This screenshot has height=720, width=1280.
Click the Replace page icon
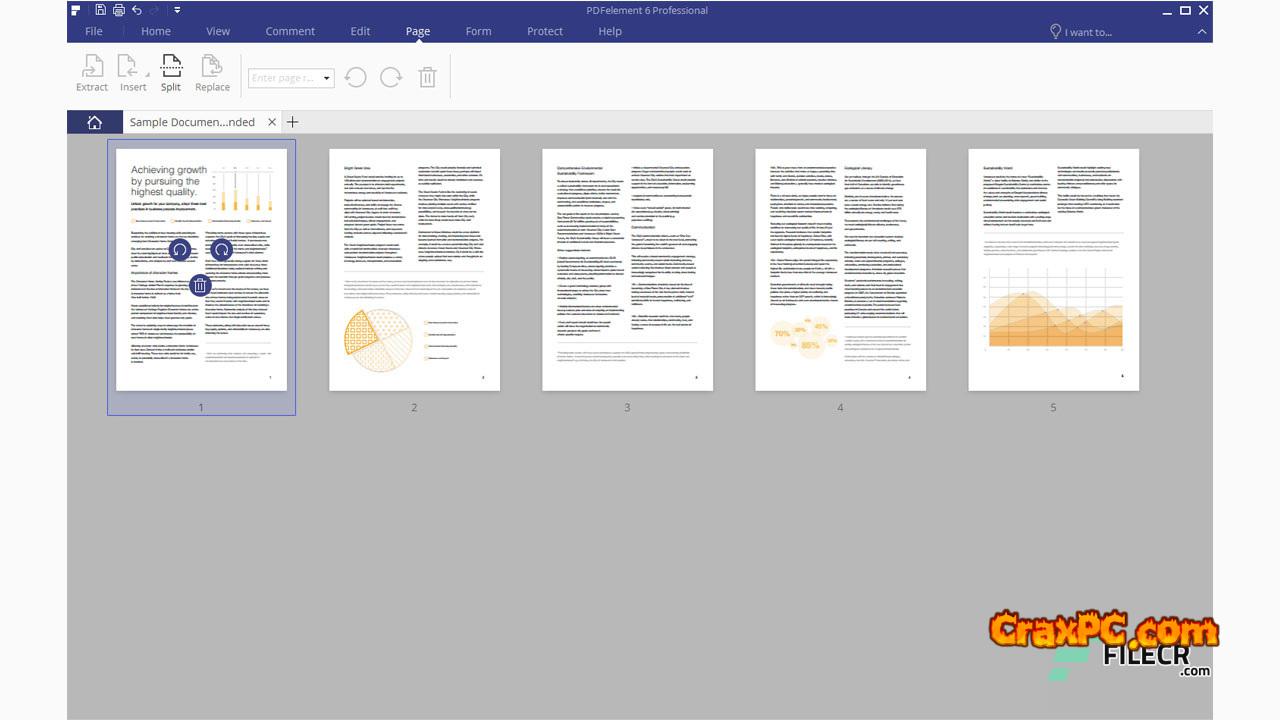point(212,73)
